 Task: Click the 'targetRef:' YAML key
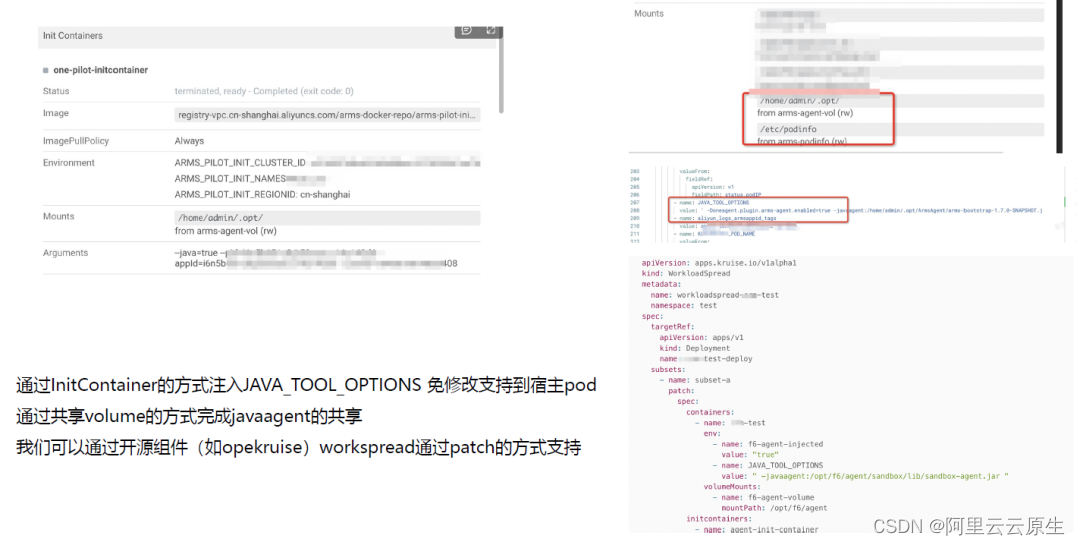click(x=672, y=327)
